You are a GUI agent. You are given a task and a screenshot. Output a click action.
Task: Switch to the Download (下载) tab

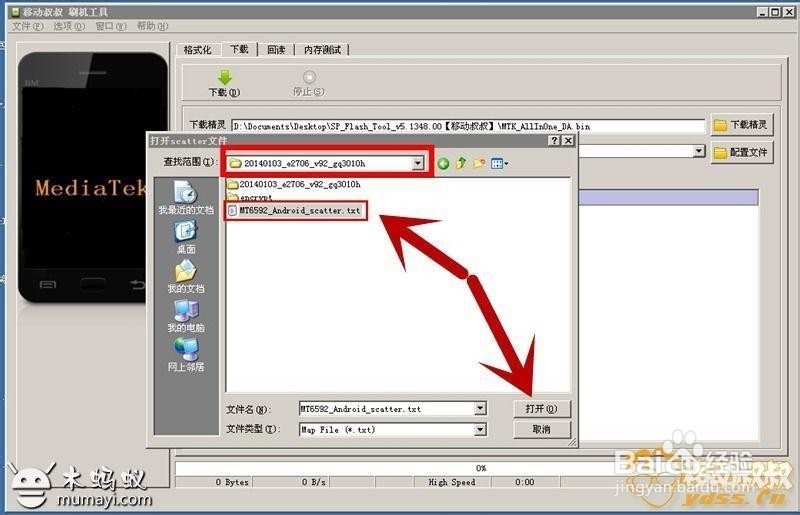click(x=239, y=49)
